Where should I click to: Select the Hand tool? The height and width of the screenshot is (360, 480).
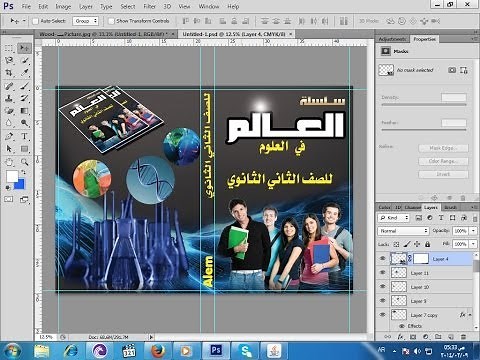pyautogui.click(x=9, y=162)
